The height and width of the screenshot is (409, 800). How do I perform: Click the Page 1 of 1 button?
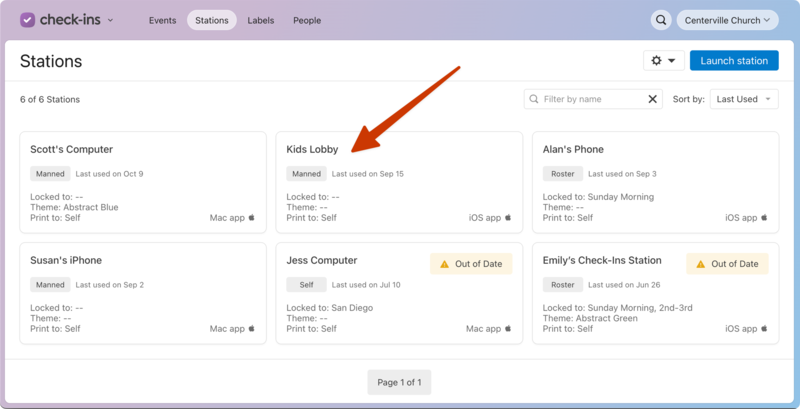[399, 382]
